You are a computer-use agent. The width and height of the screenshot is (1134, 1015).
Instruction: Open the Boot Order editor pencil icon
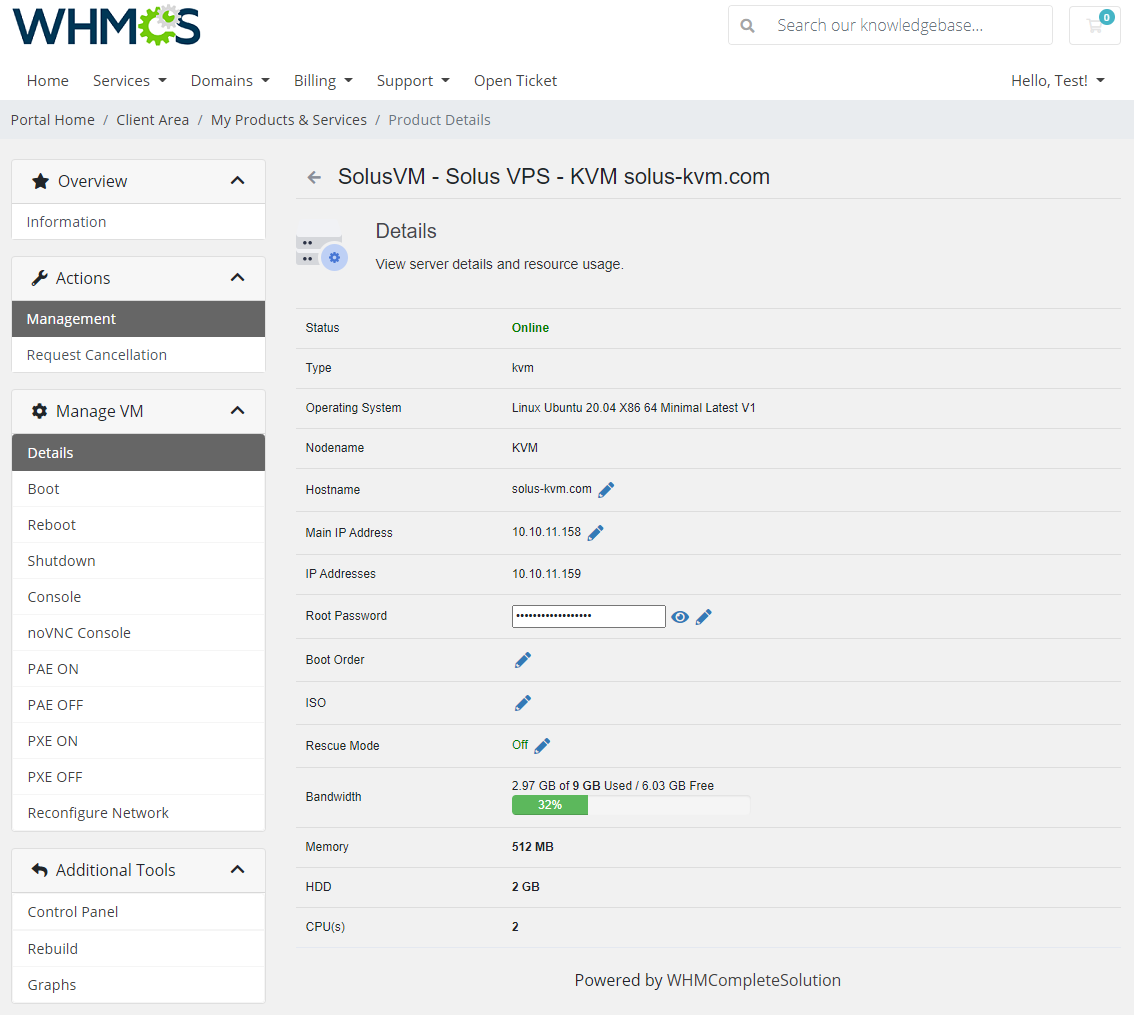[522, 659]
